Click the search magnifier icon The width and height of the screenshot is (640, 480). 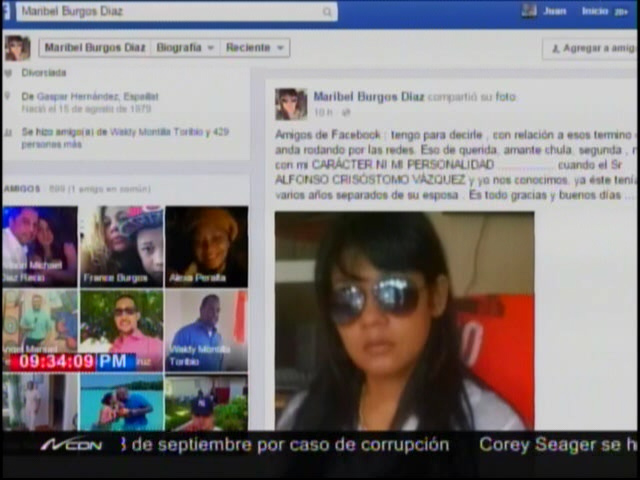(x=327, y=12)
